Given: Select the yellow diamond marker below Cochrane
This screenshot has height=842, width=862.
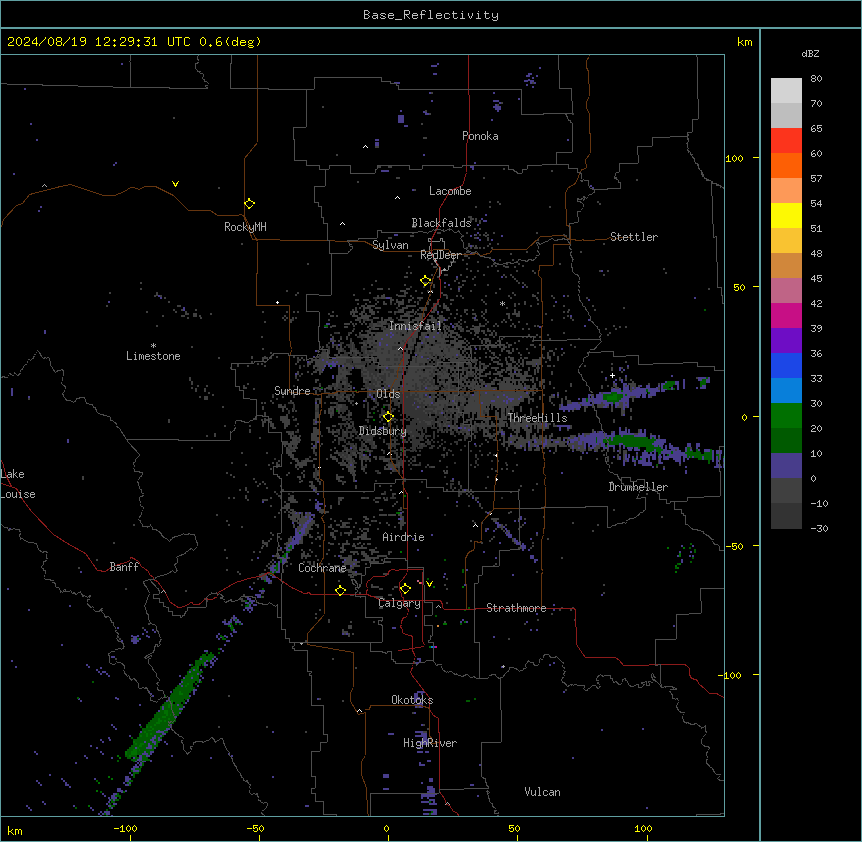Looking at the screenshot, I should (x=340, y=590).
